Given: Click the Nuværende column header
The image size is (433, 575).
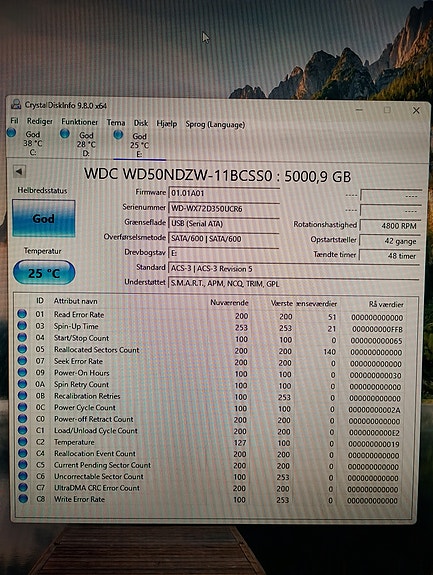Looking at the screenshot, I should pyautogui.click(x=229, y=303).
